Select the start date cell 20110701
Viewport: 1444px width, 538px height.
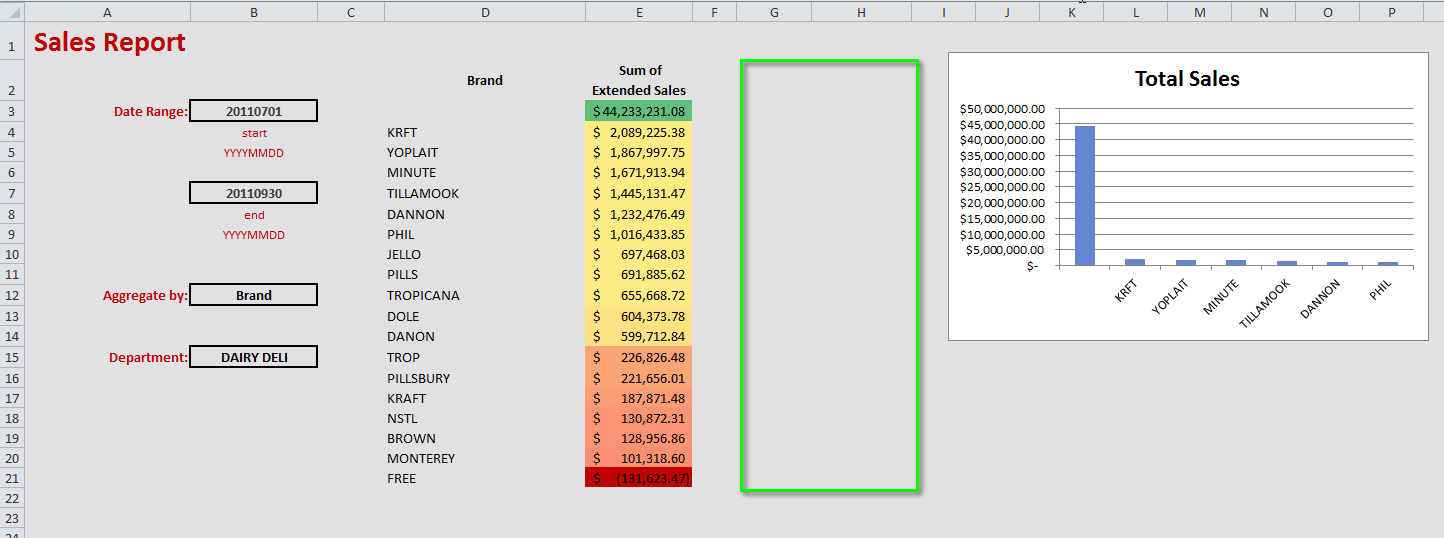coord(254,111)
